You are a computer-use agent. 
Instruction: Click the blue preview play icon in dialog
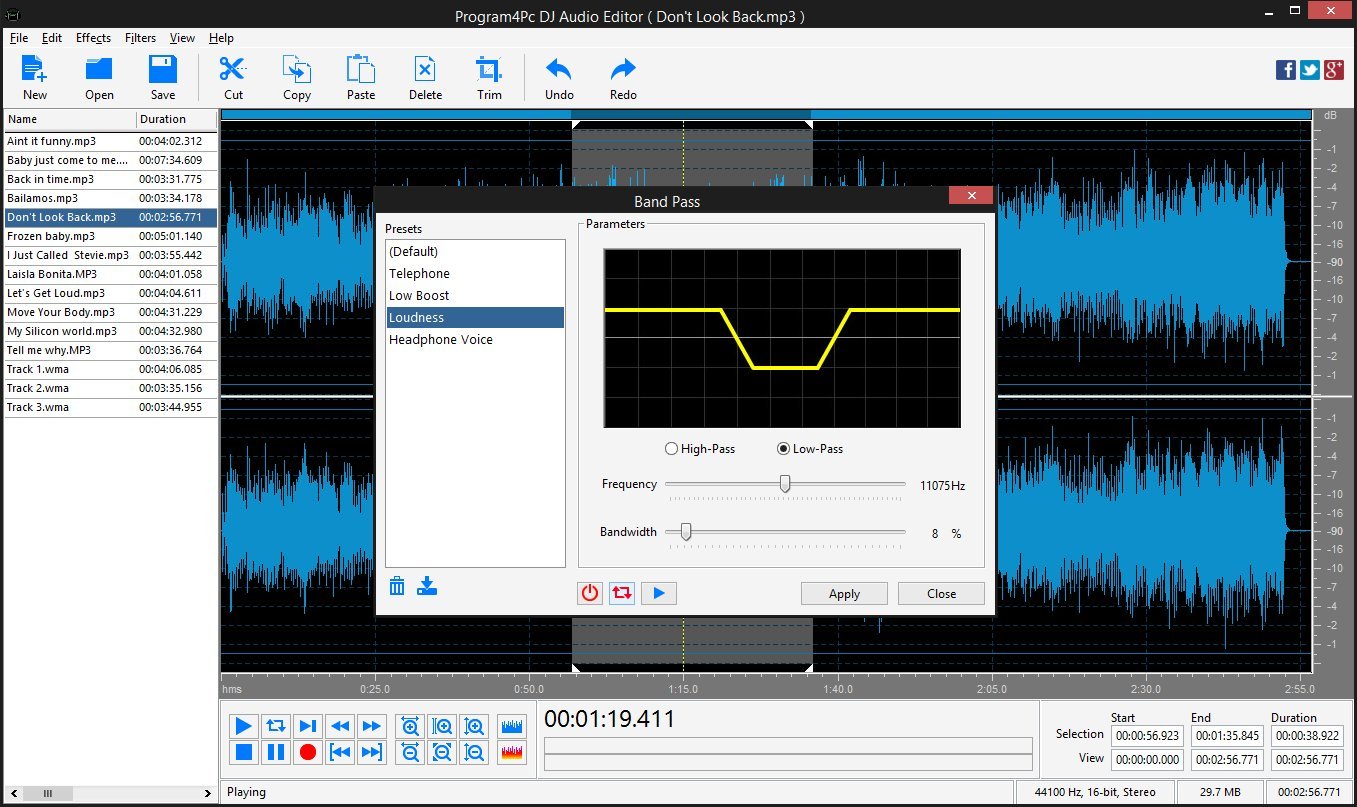pyautogui.click(x=658, y=593)
